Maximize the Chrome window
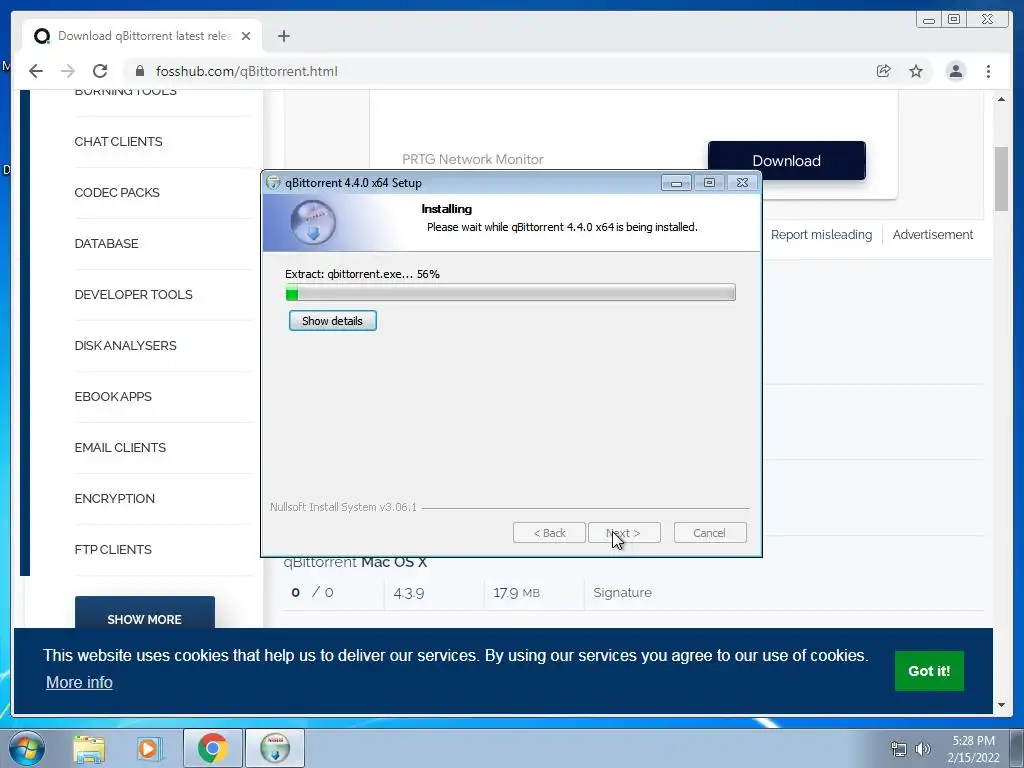The height and width of the screenshot is (768, 1024). [954, 20]
